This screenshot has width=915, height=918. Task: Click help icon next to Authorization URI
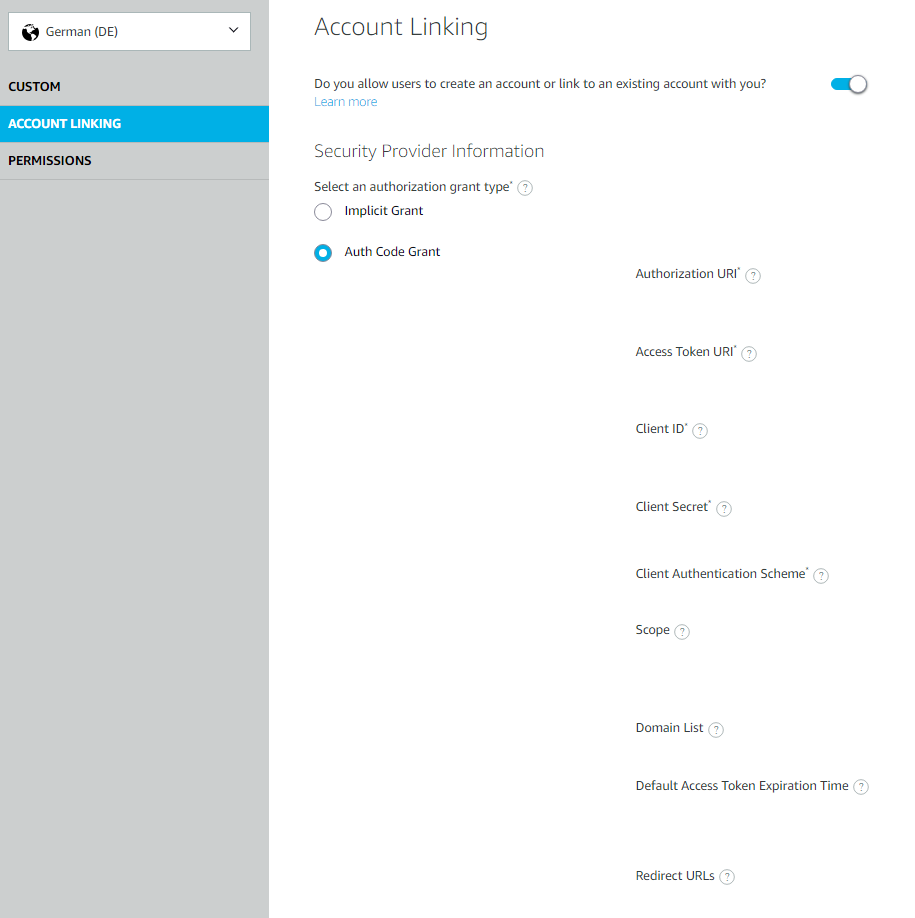click(x=753, y=276)
